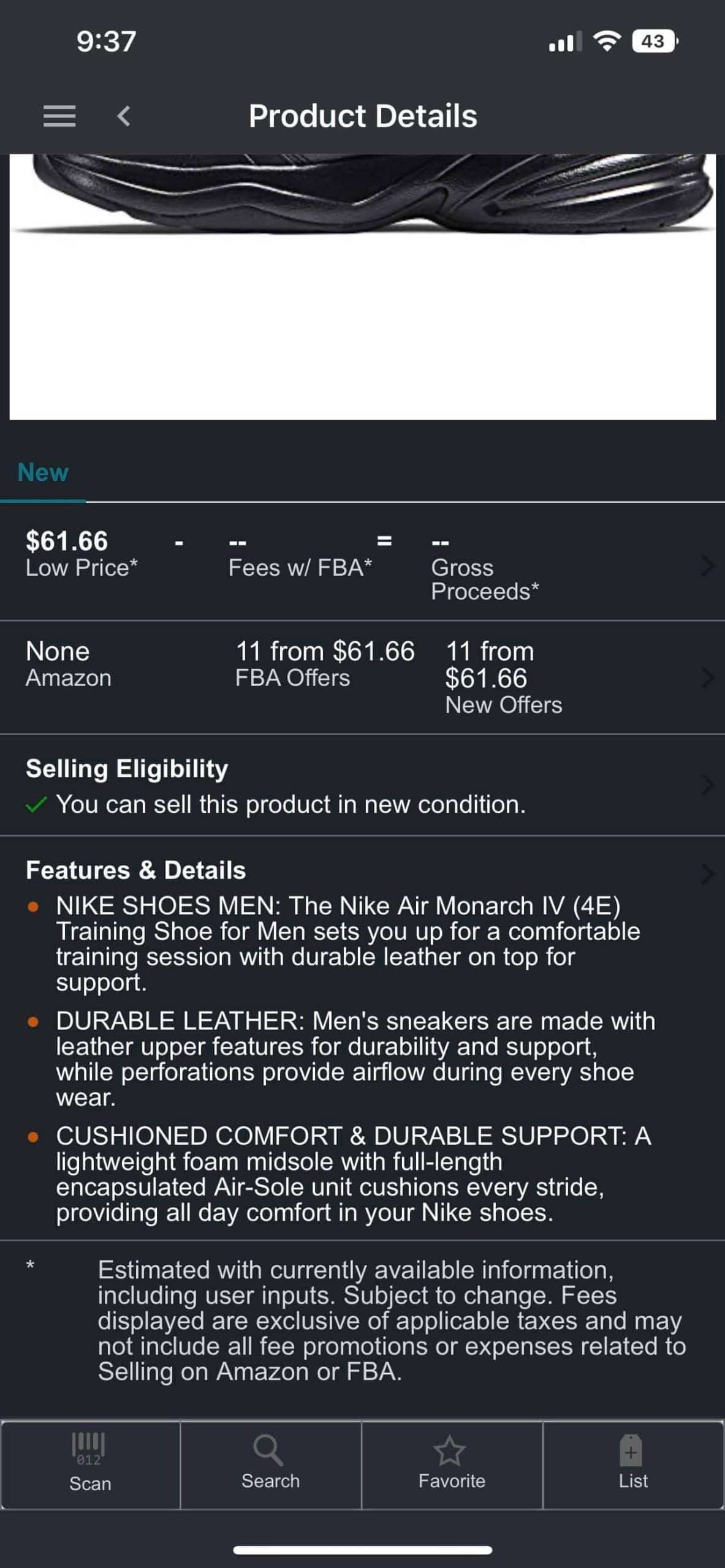Tap the back arrow icon
The width and height of the screenshot is (725, 1568).
(124, 116)
